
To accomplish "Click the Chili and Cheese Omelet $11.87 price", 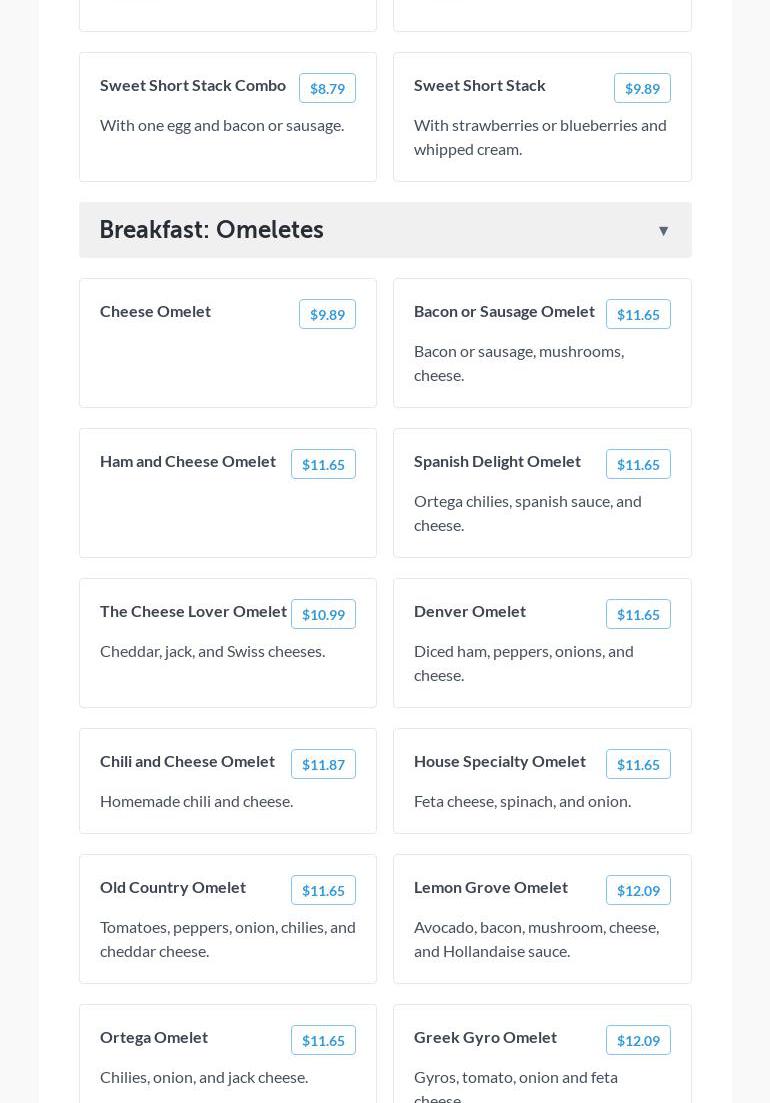I will [x=323, y=764].
